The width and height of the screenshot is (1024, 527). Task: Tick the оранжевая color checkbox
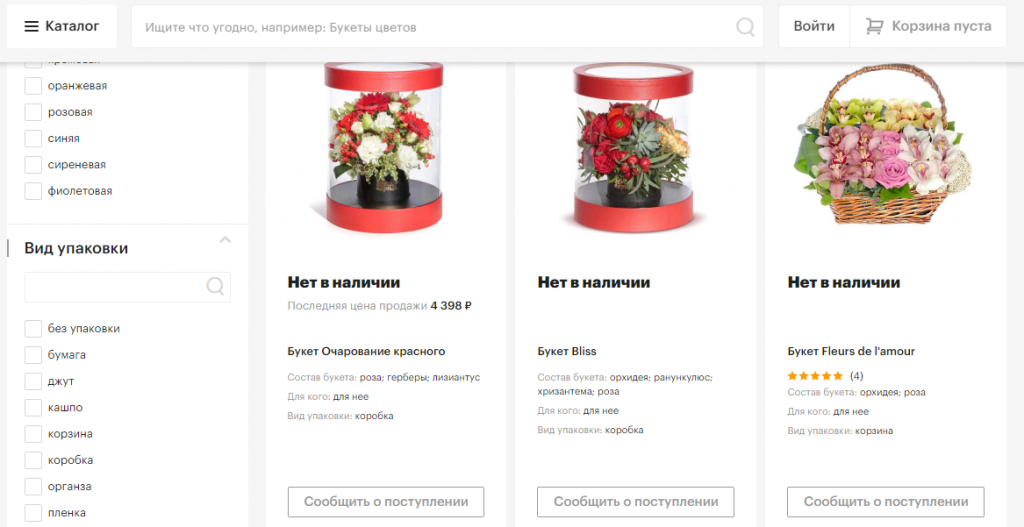[x=33, y=86]
